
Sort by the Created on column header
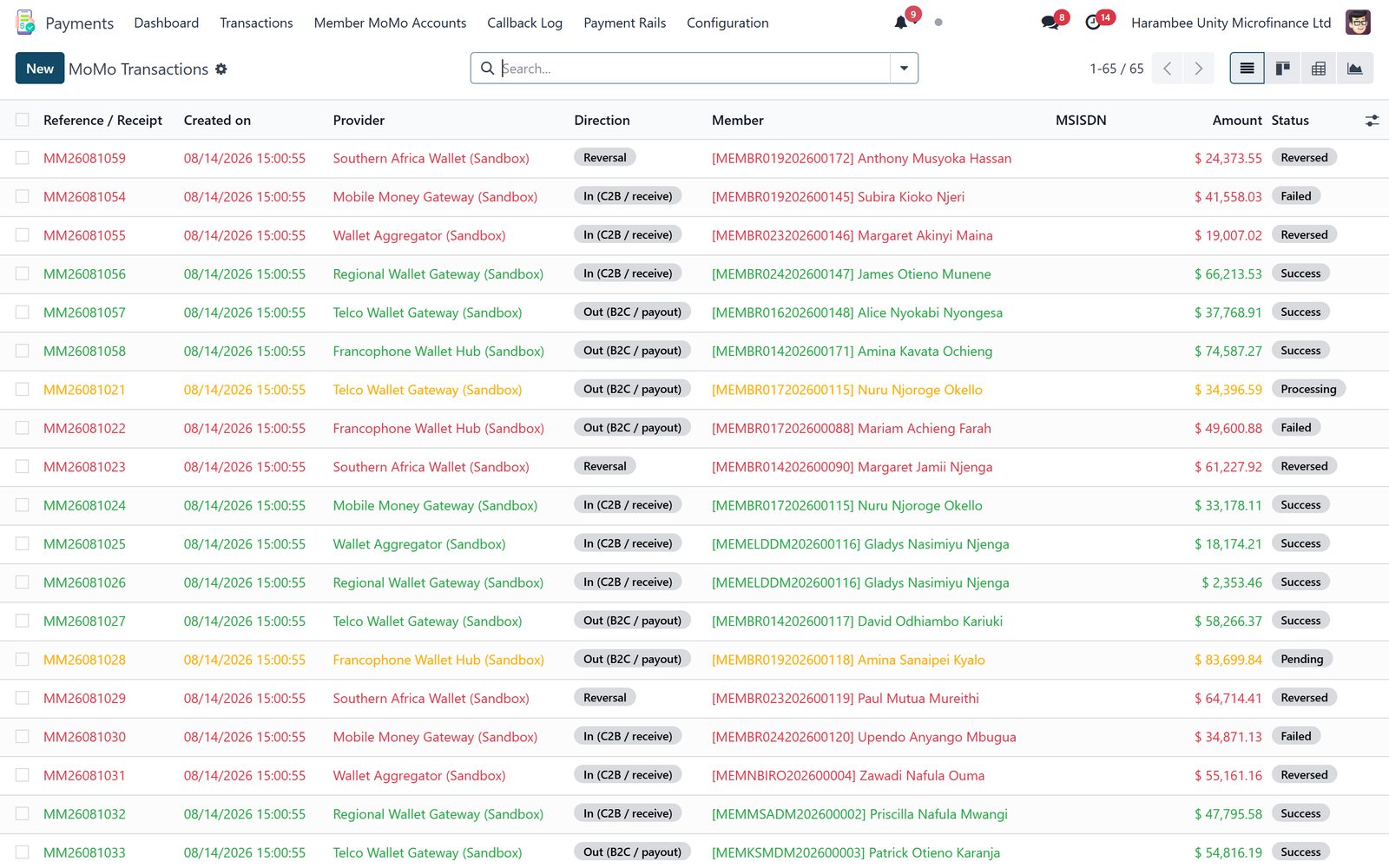click(x=217, y=121)
